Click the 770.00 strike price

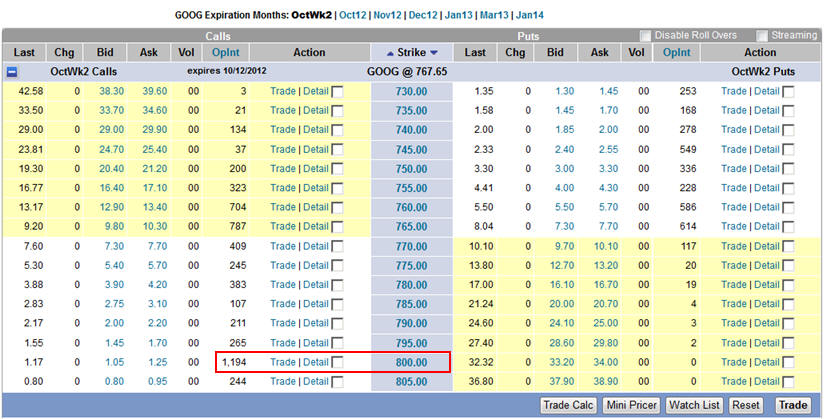[411, 246]
